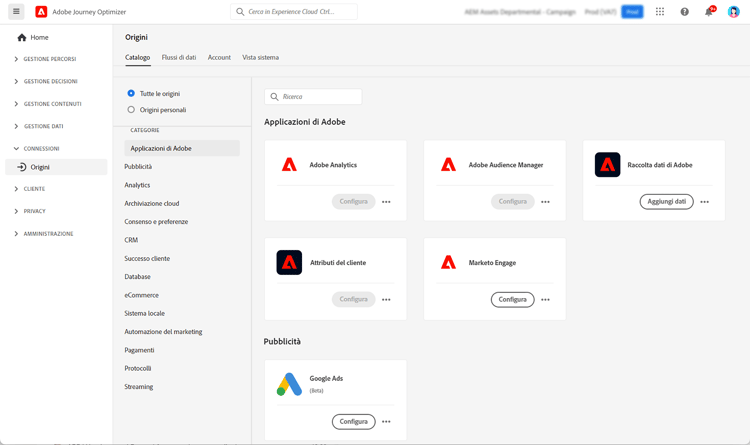Click Configura for Adobe Audience Manager
Image resolution: width=750 pixels, height=445 pixels.
click(x=512, y=201)
